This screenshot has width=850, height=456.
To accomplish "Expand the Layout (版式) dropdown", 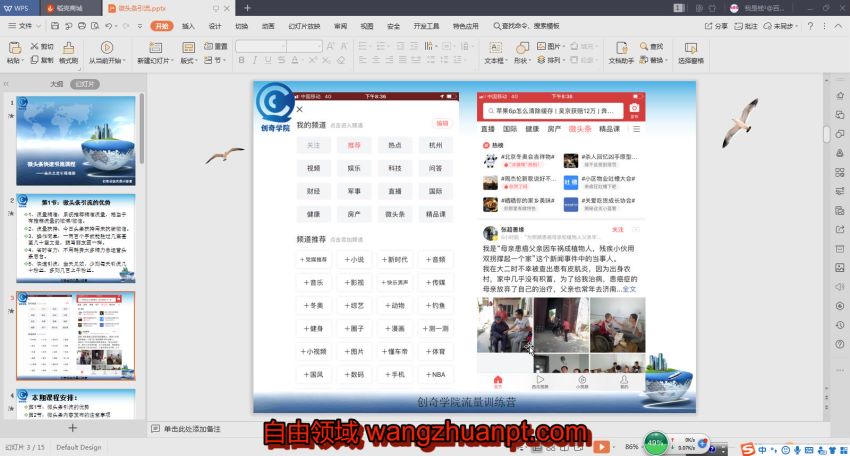I will [196, 61].
